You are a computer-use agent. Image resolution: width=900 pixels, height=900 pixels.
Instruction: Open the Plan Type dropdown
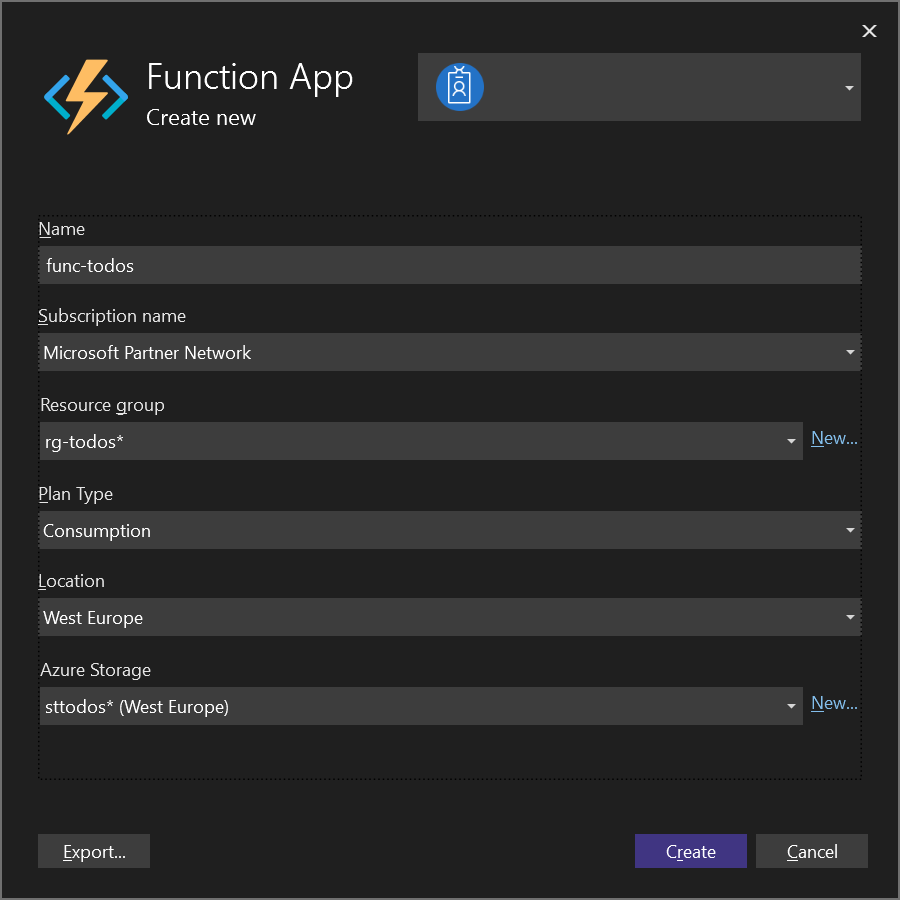849,529
